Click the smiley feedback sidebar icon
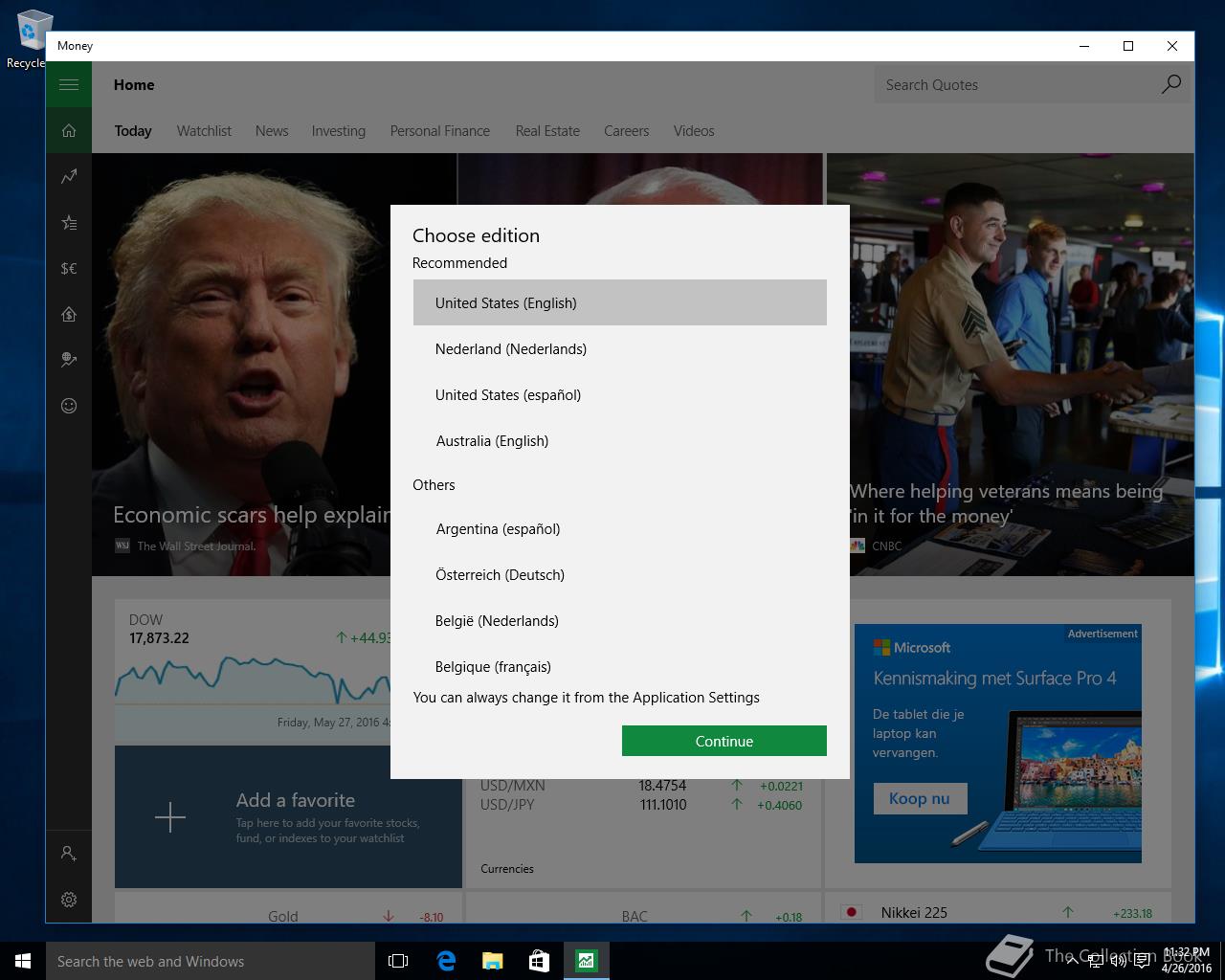Image resolution: width=1225 pixels, height=980 pixels. click(69, 406)
